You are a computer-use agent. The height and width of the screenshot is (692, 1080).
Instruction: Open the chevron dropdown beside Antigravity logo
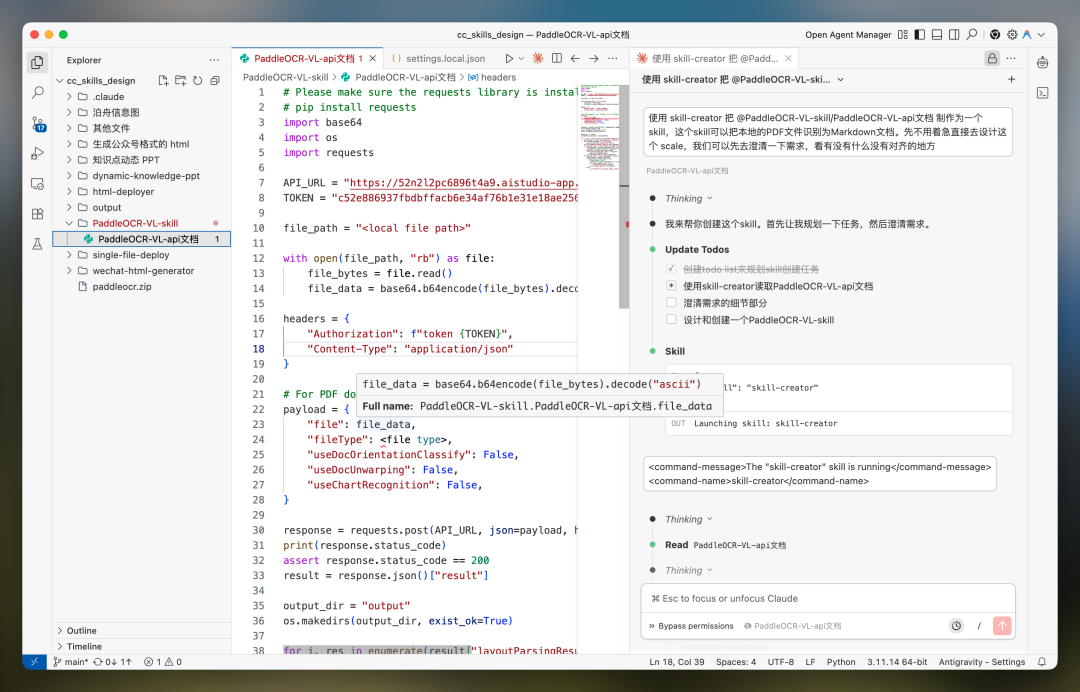point(1041,34)
